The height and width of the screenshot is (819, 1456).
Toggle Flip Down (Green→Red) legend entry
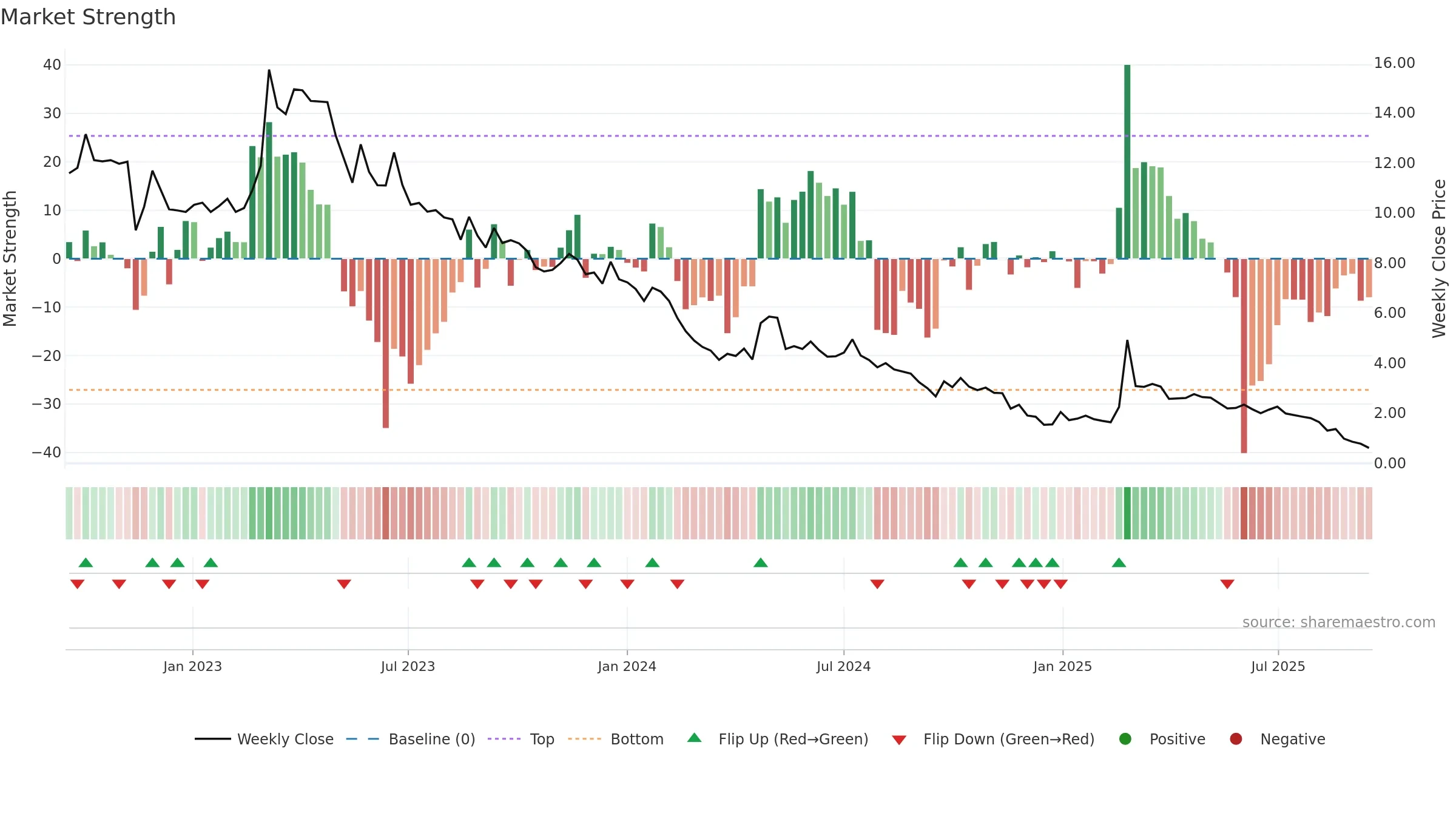pos(993,739)
